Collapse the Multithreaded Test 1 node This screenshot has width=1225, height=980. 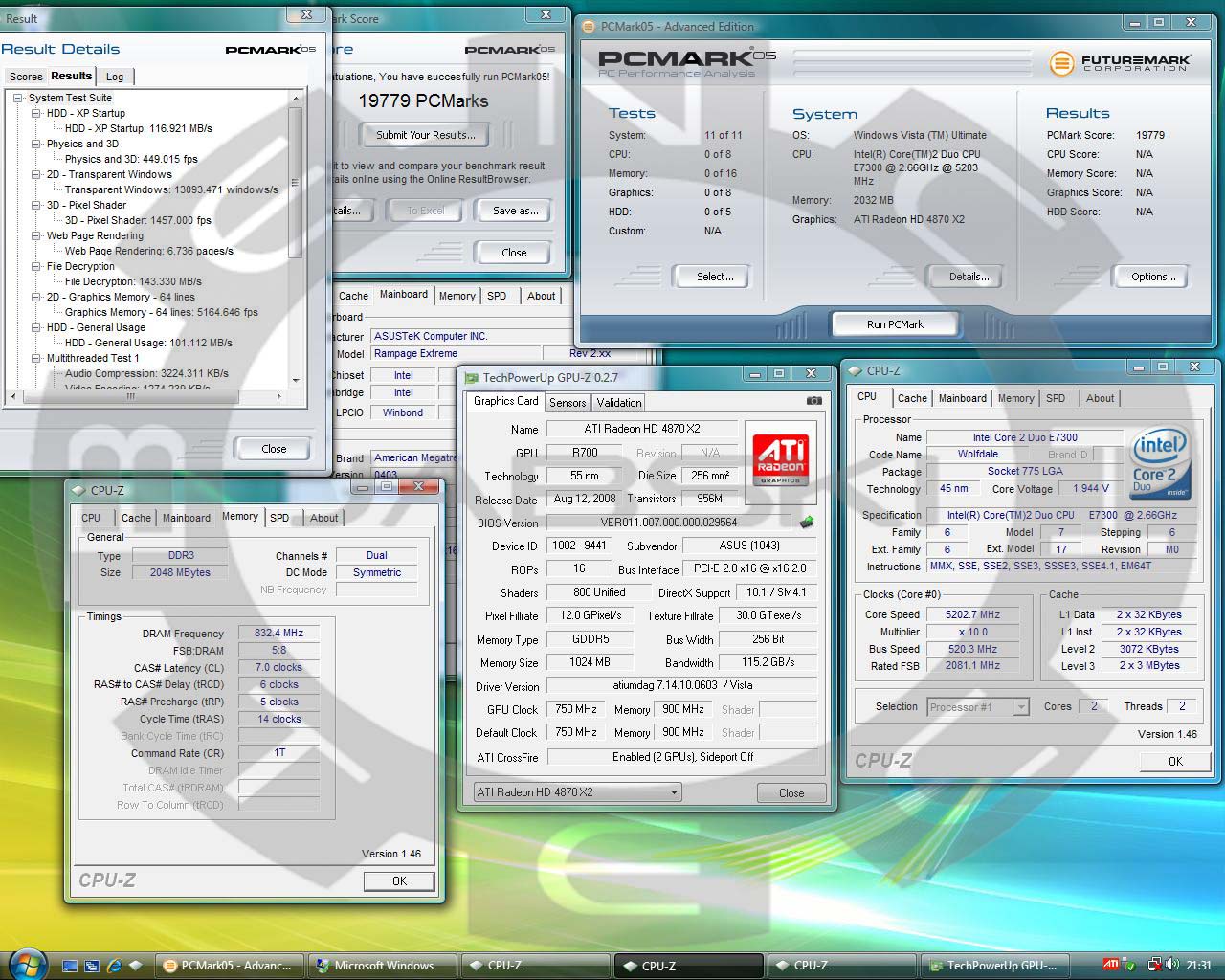pos(35,358)
